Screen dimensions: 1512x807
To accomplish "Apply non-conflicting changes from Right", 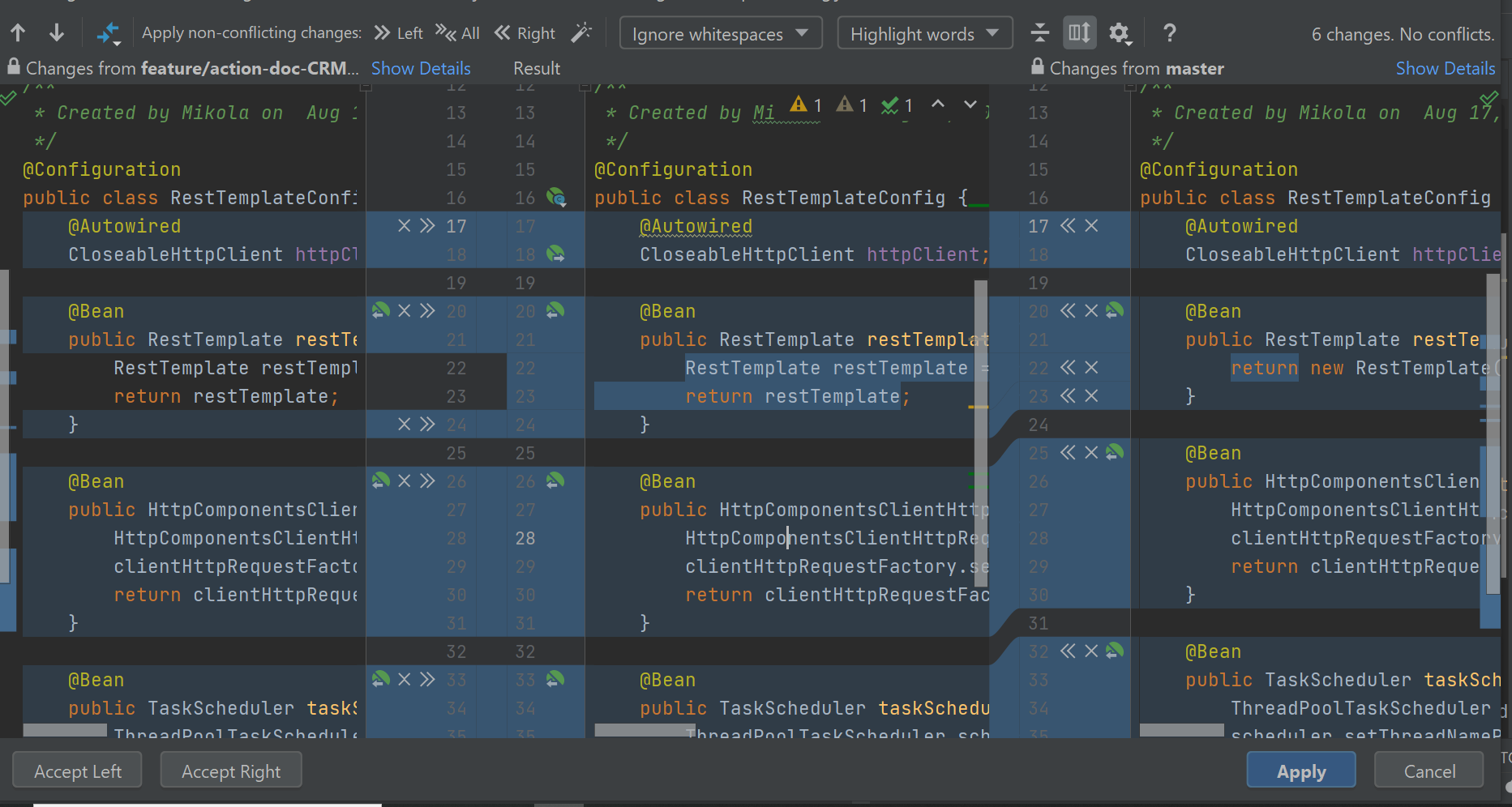I will click(x=525, y=32).
